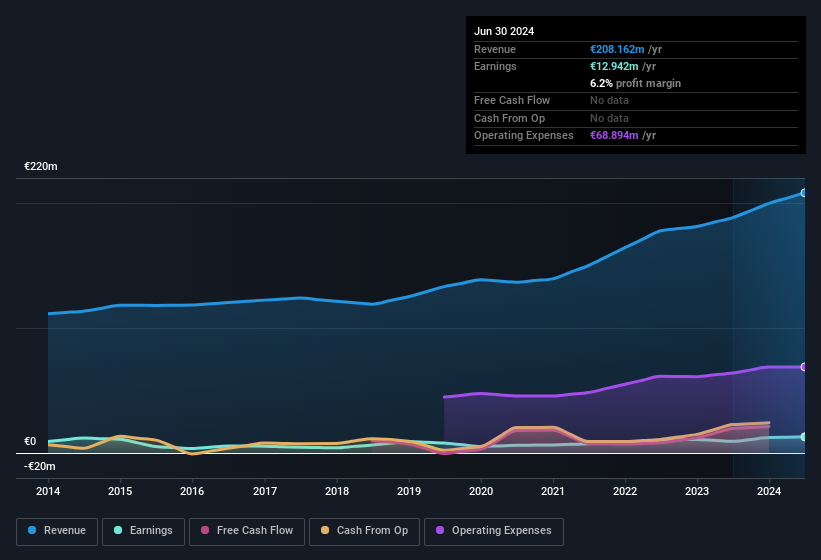Screen dimensions: 821x560
Task: Click the teal Earnings legend dot
Action: point(118,530)
